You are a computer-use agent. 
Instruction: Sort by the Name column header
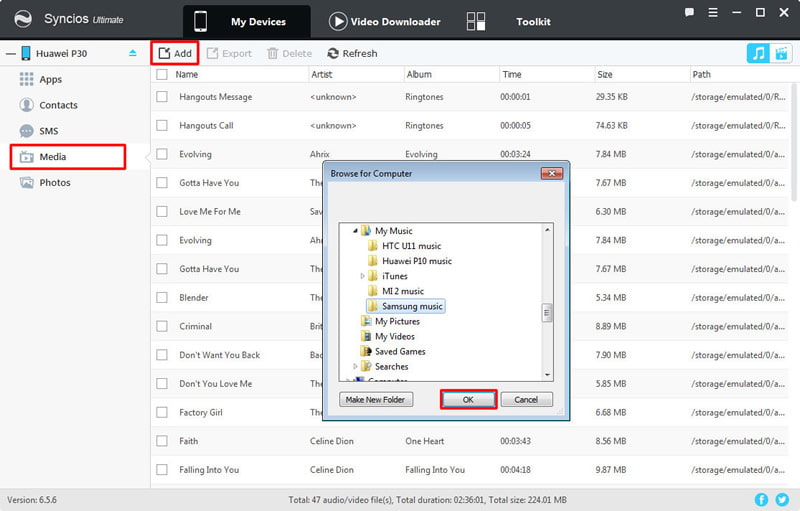coord(186,74)
